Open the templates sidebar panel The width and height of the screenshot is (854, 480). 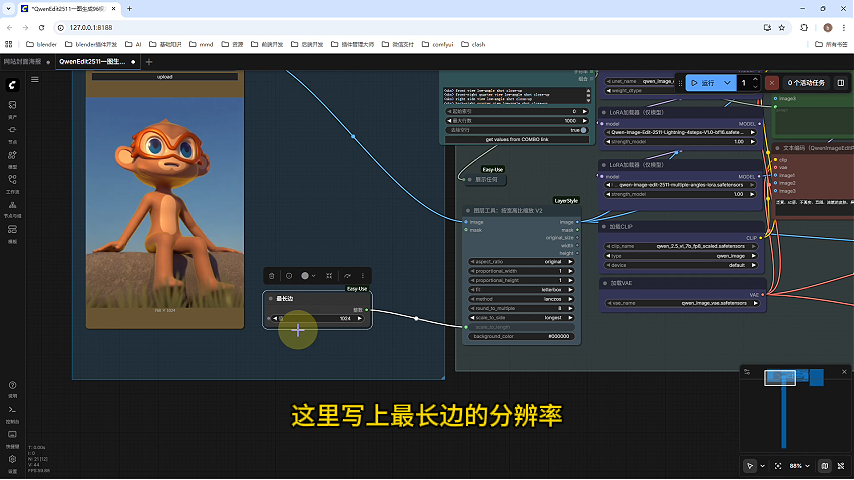12,233
